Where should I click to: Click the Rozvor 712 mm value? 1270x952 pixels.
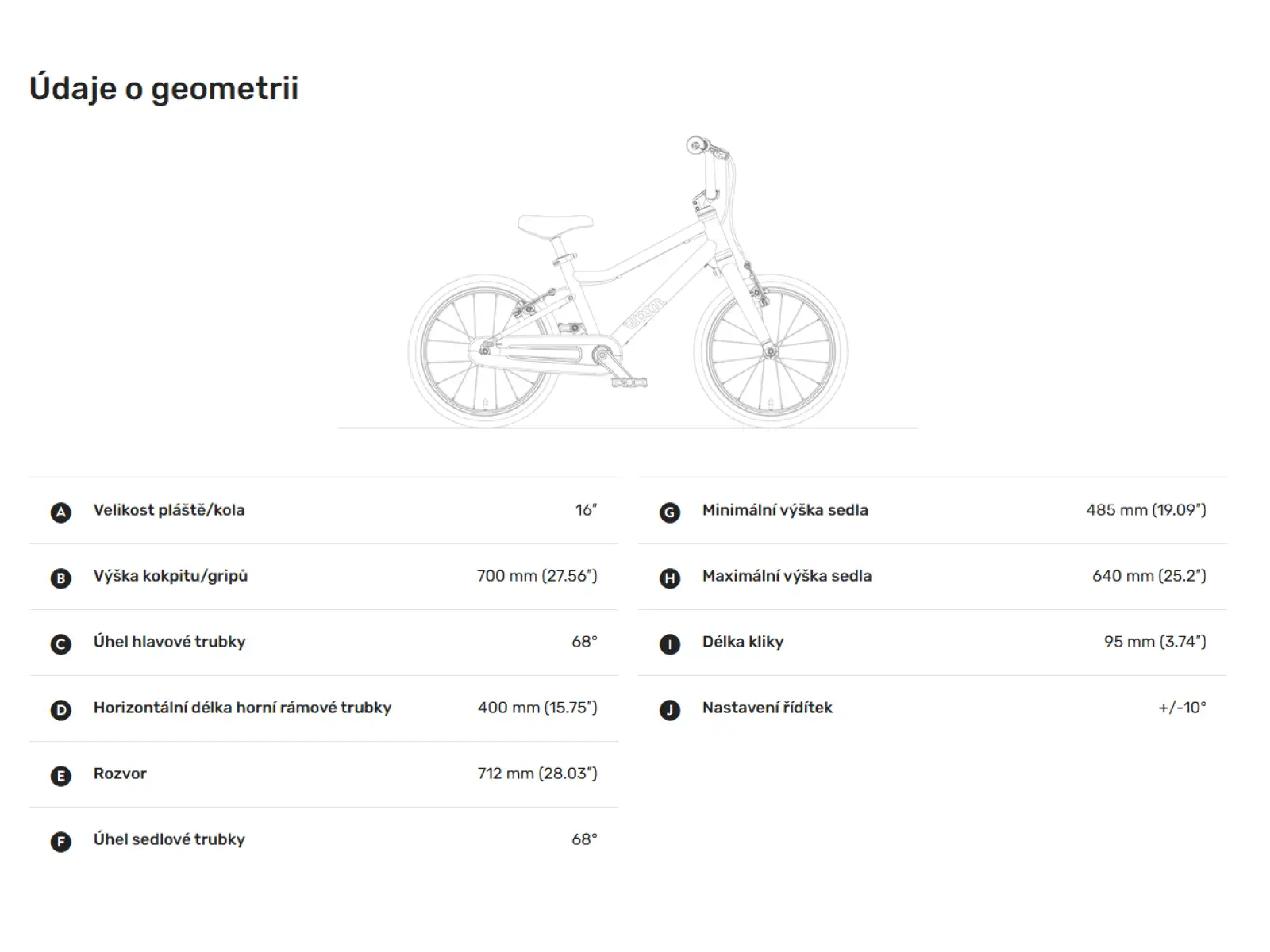coord(537,773)
